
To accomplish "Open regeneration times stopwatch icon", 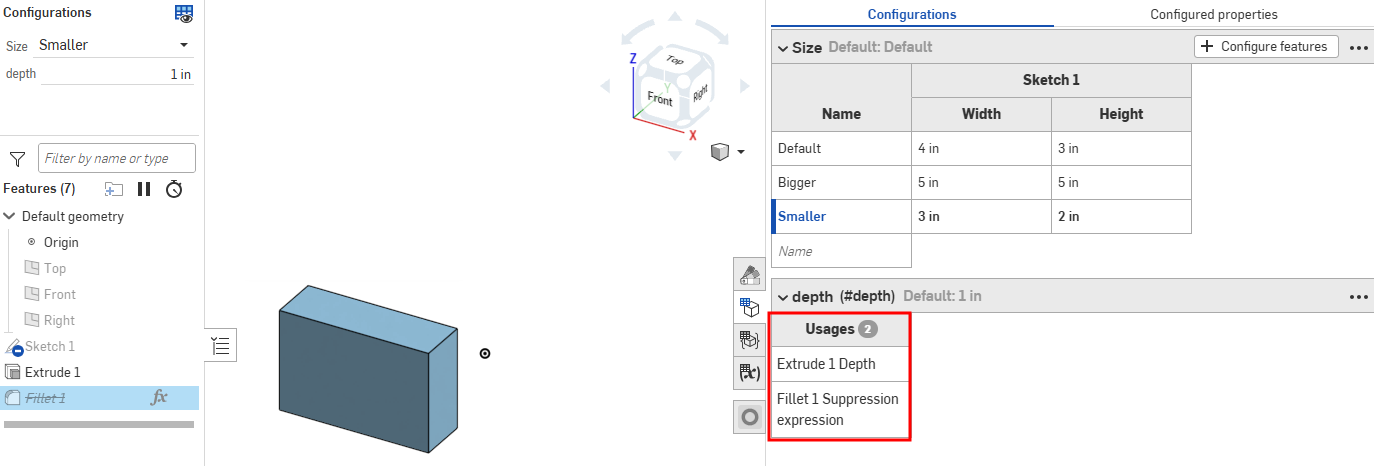I will click(174, 189).
